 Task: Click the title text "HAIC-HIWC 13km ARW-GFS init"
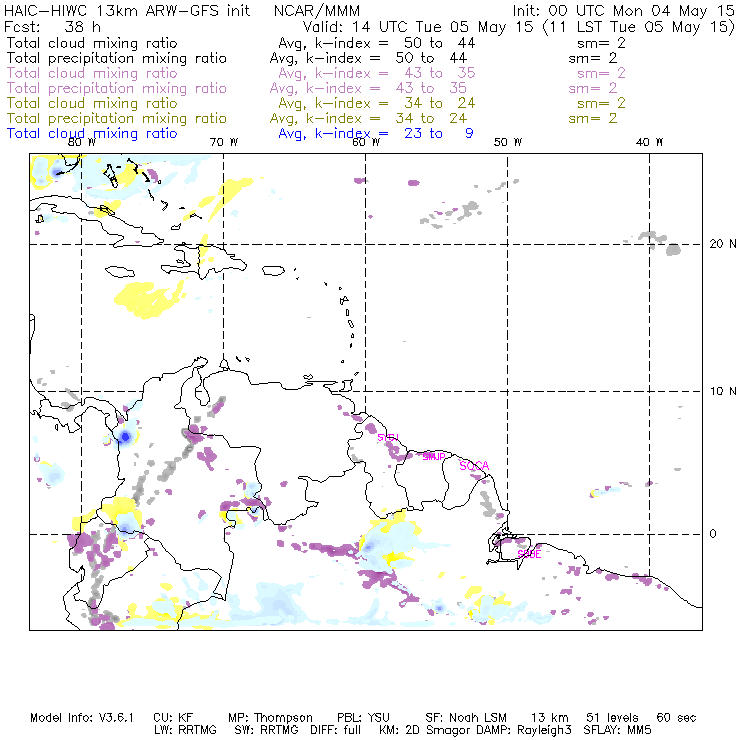click(x=127, y=11)
